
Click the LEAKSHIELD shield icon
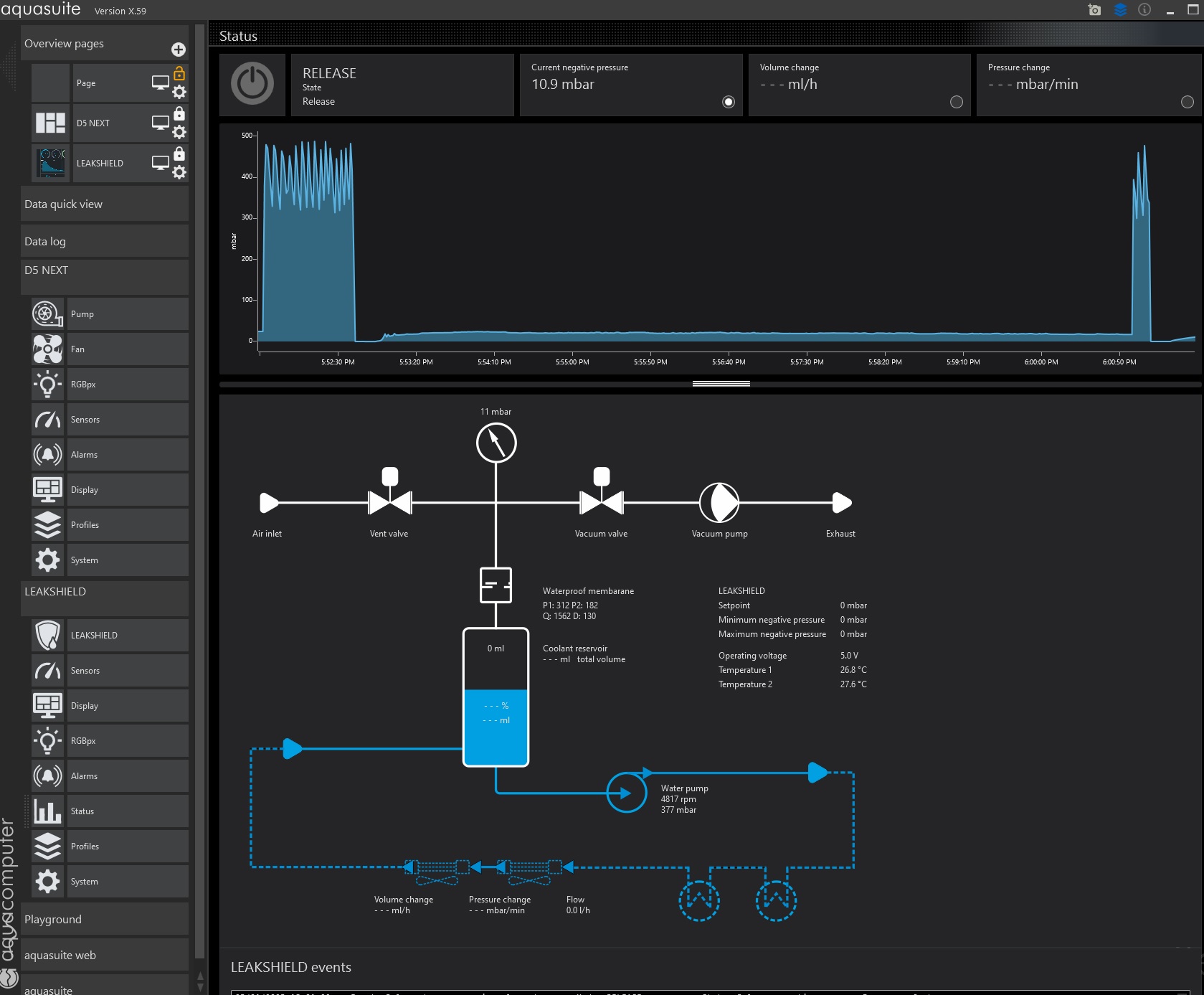coord(47,636)
